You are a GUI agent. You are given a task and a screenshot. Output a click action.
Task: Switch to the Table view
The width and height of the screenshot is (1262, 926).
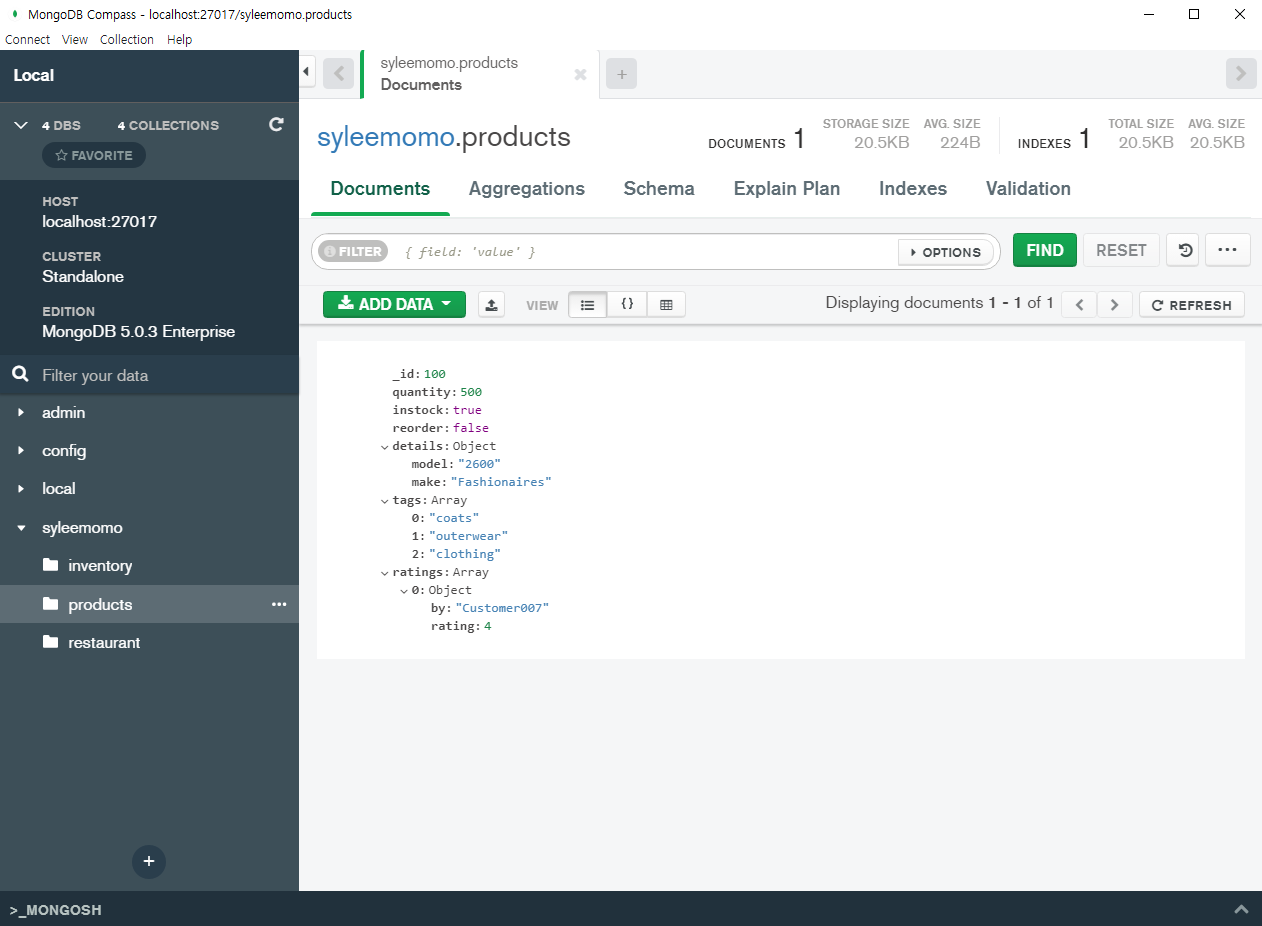666,305
